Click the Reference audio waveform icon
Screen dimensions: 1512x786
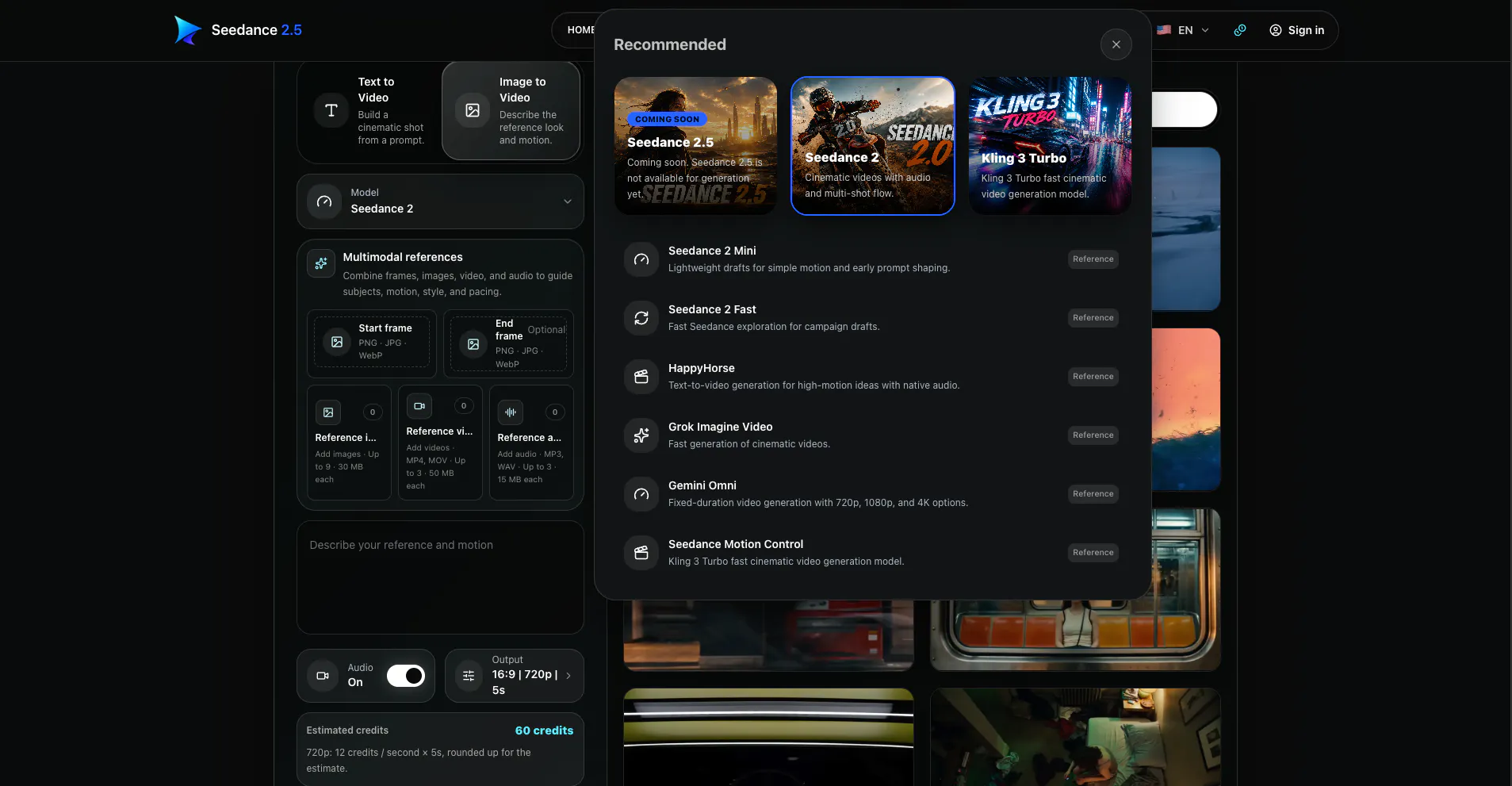tap(511, 412)
